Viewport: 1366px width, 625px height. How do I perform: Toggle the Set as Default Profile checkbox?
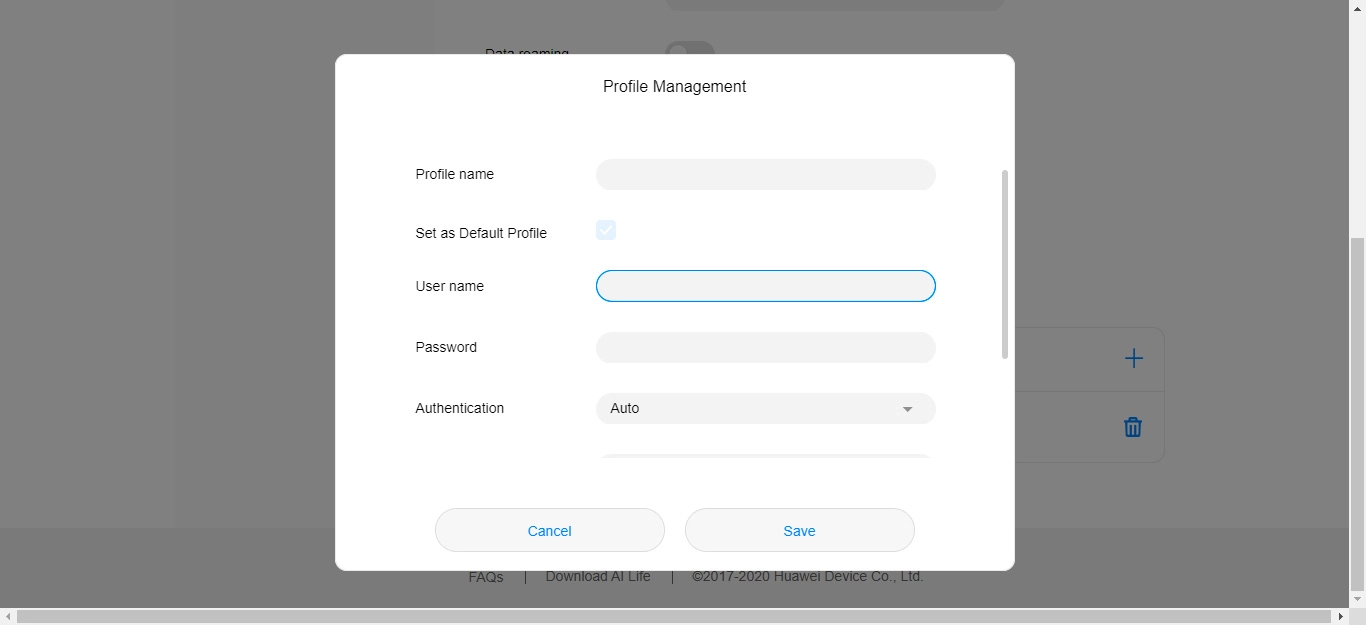(606, 231)
